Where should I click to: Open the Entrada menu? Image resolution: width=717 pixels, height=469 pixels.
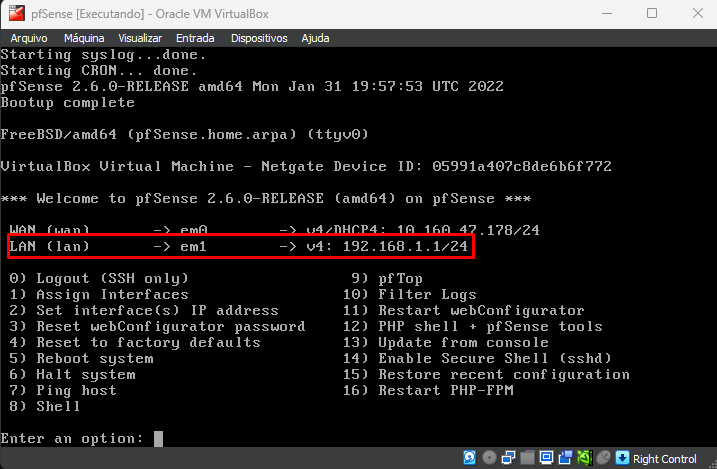point(195,38)
